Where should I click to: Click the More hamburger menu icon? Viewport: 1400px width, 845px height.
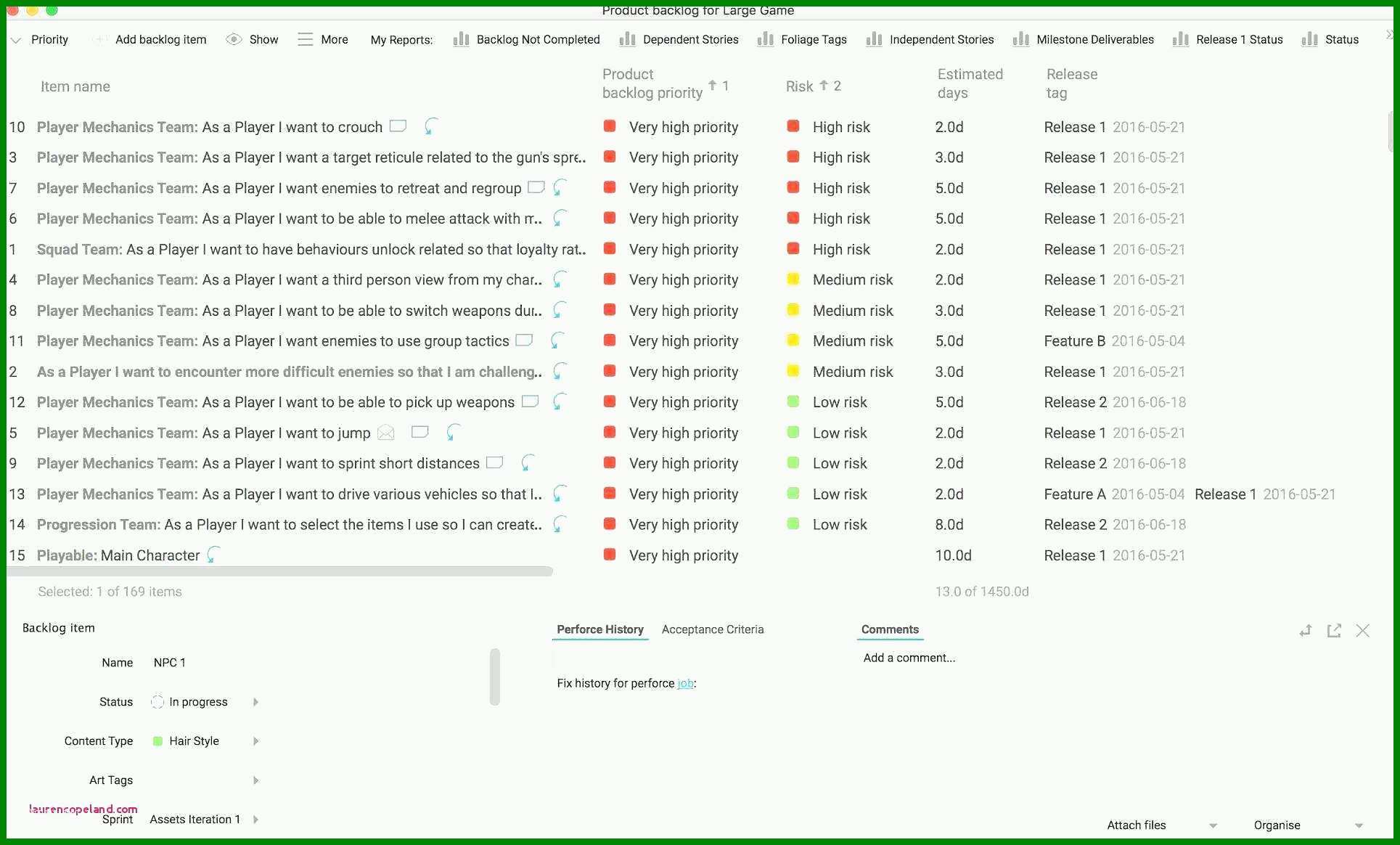point(306,39)
